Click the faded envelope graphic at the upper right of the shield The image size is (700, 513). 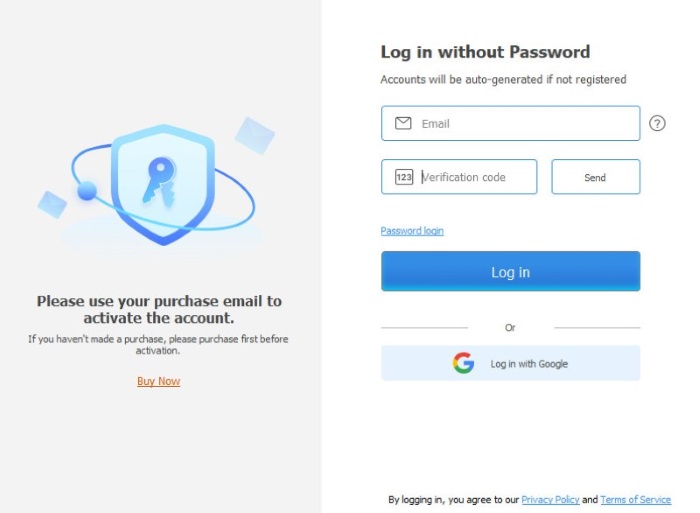pos(254,136)
